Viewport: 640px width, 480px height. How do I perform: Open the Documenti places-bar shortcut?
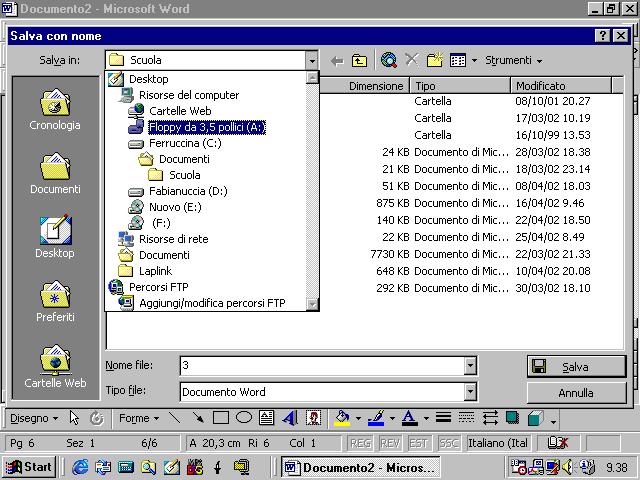tap(55, 173)
